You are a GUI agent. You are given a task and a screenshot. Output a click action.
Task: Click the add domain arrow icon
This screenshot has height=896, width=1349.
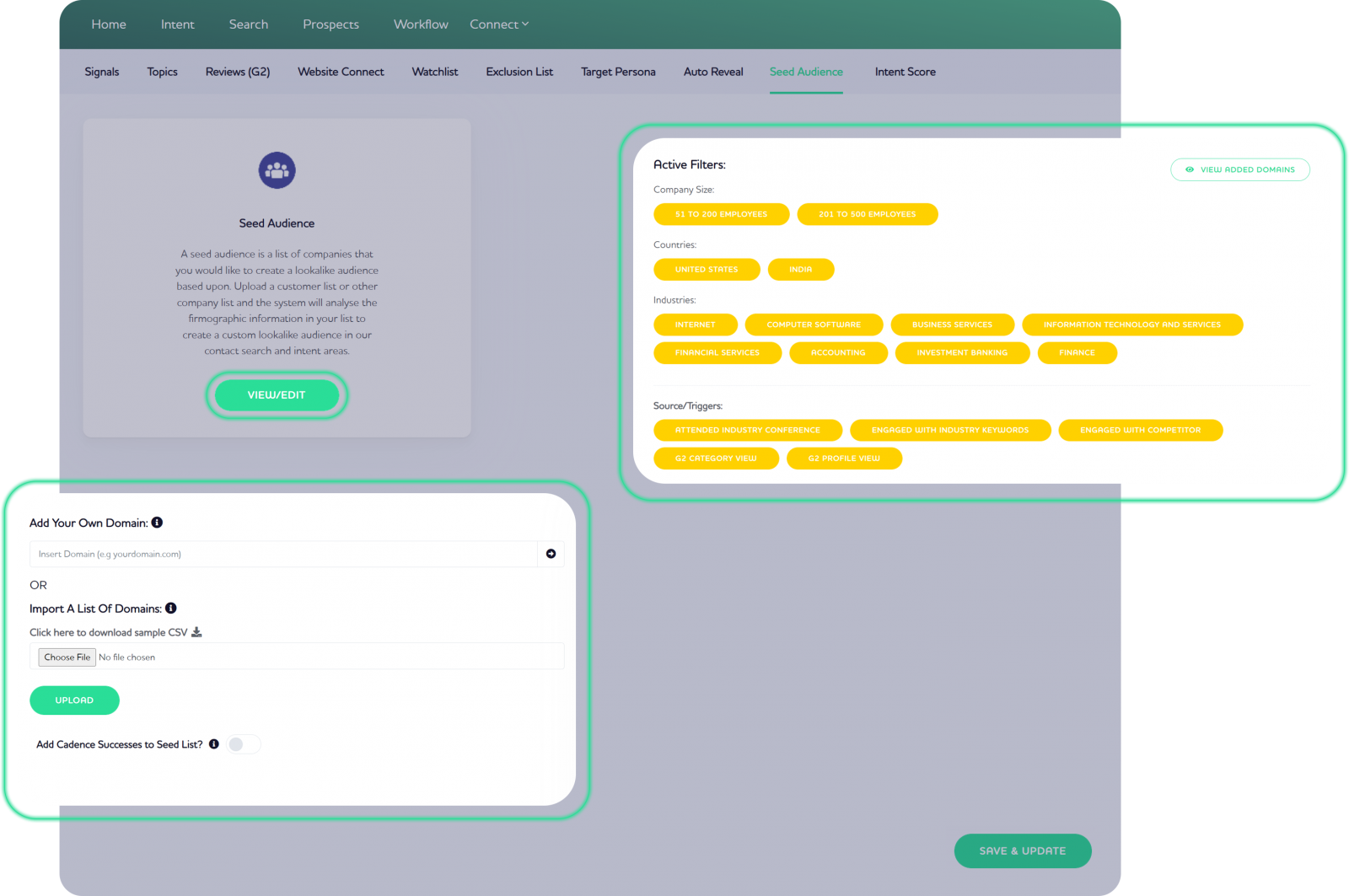[551, 554]
